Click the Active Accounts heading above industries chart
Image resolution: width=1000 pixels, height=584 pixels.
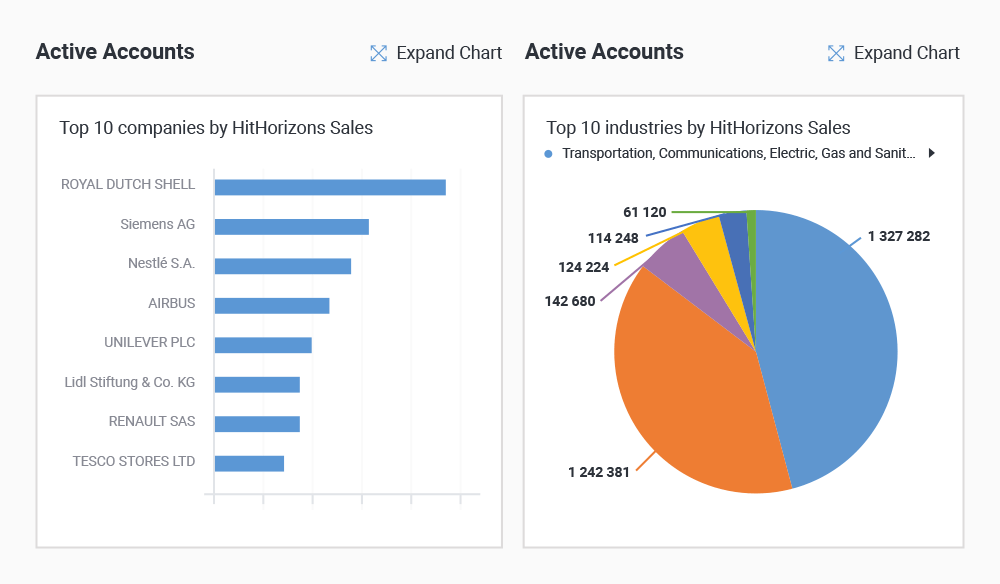click(604, 52)
